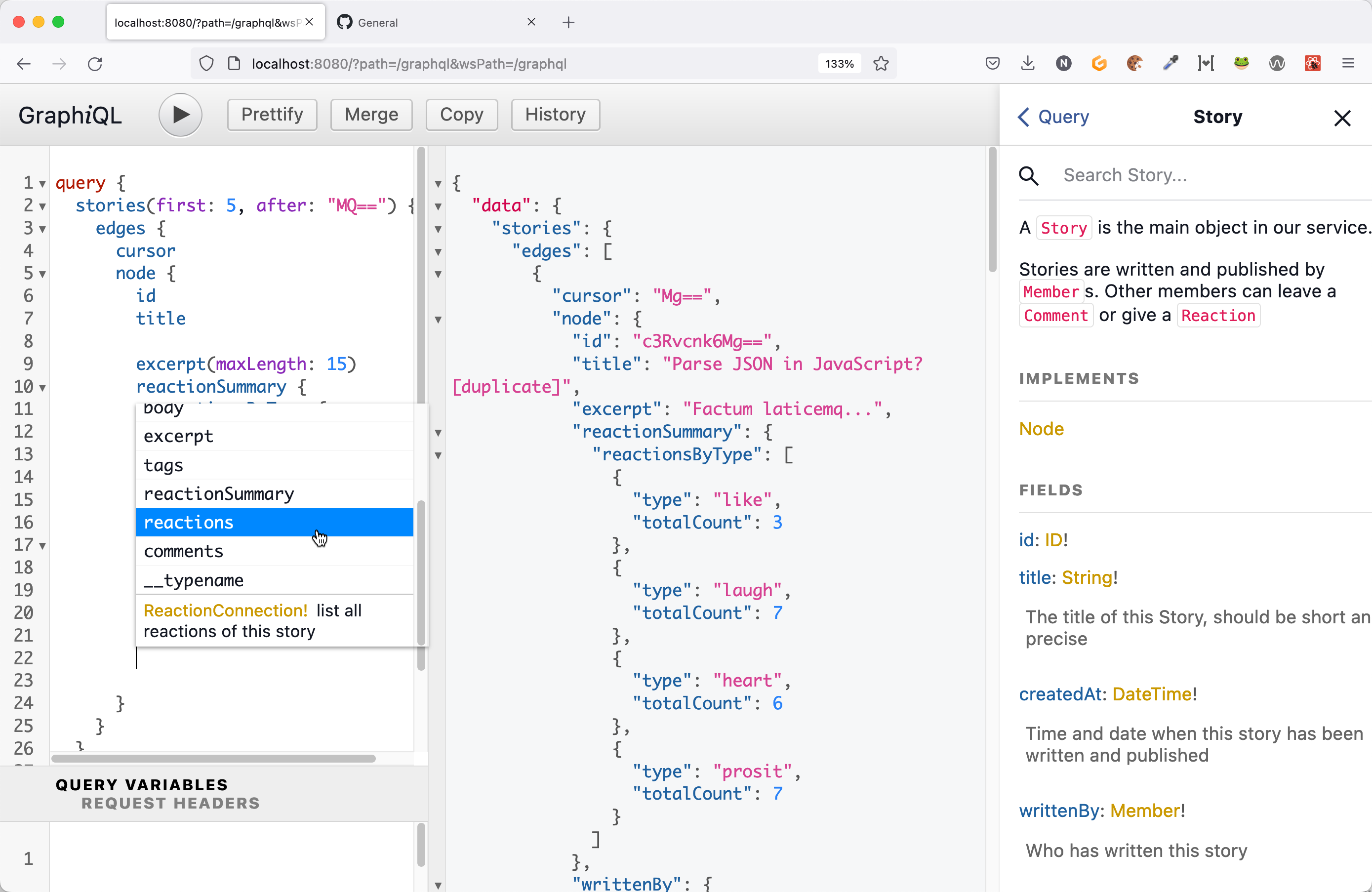Open the Node type link under IMPLEMENTS
Viewport: 1372px width, 892px height.
pyautogui.click(x=1041, y=428)
